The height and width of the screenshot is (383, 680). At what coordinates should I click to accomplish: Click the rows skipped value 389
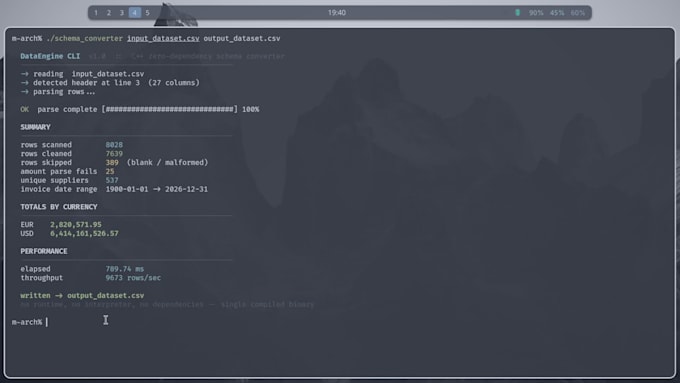tap(112, 162)
